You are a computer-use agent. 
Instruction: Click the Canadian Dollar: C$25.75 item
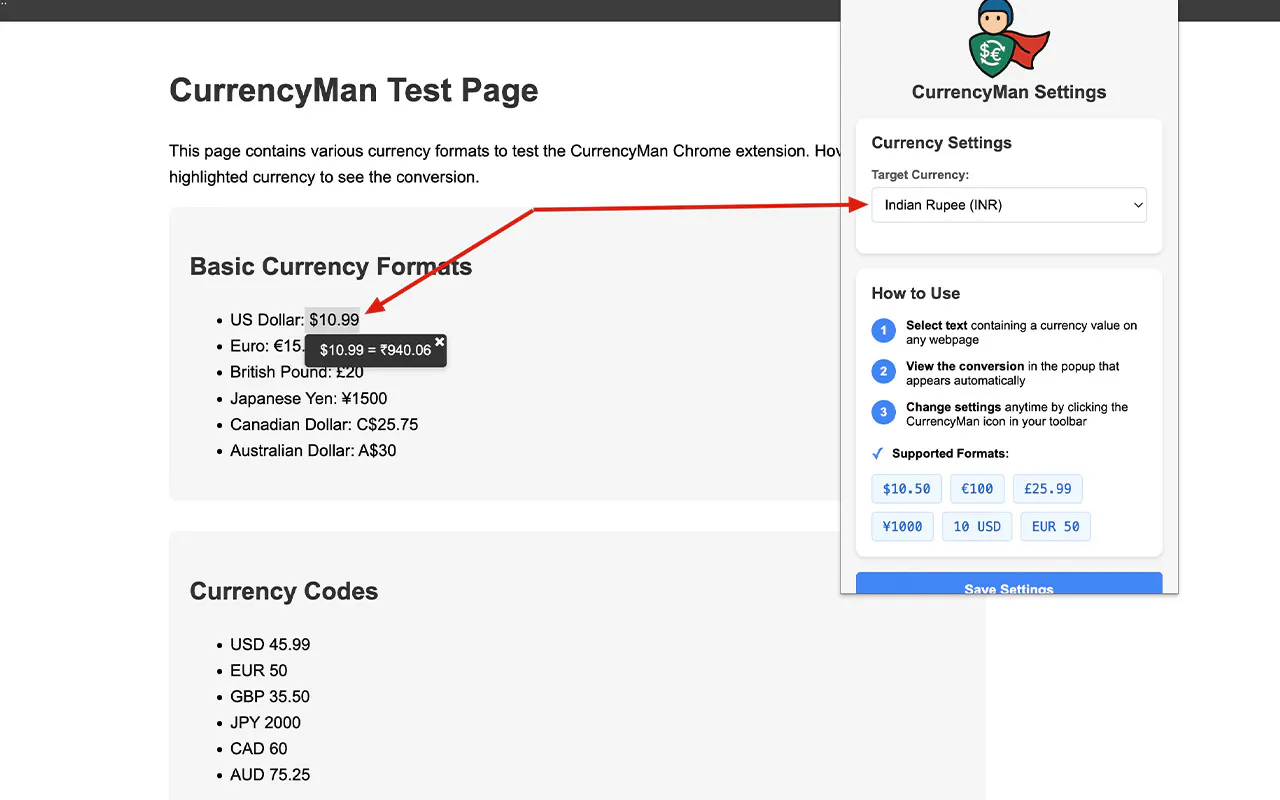click(x=324, y=424)
